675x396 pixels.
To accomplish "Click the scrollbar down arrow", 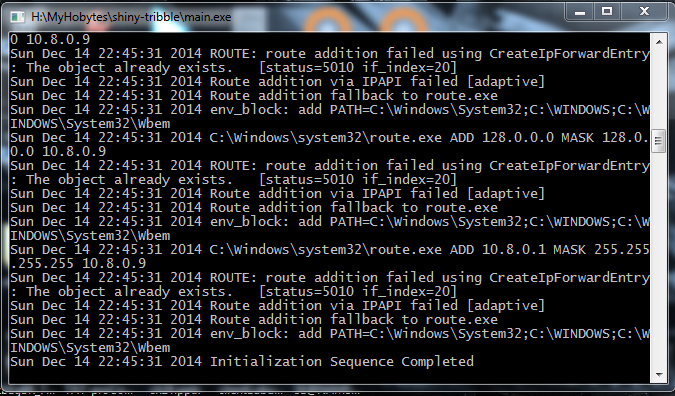I will (659, 375).
